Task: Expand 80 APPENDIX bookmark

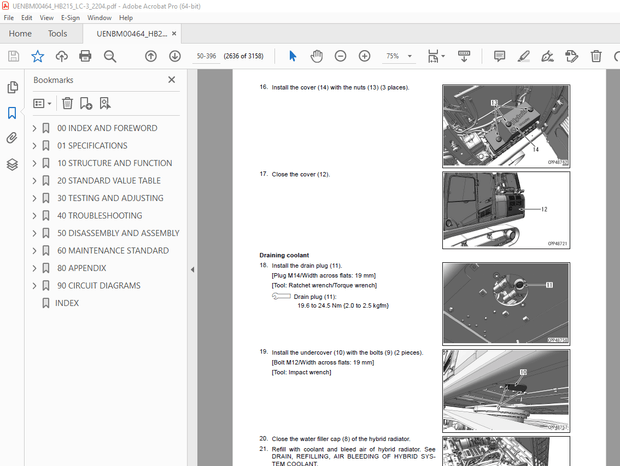Action: pyautogui.click(x=34, y=268)
